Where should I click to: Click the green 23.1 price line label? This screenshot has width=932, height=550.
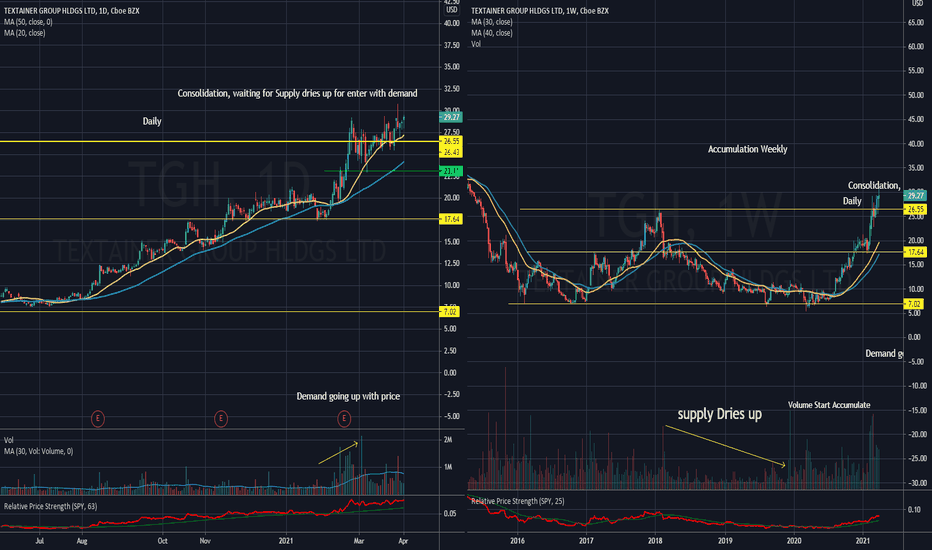coord(451,171)
